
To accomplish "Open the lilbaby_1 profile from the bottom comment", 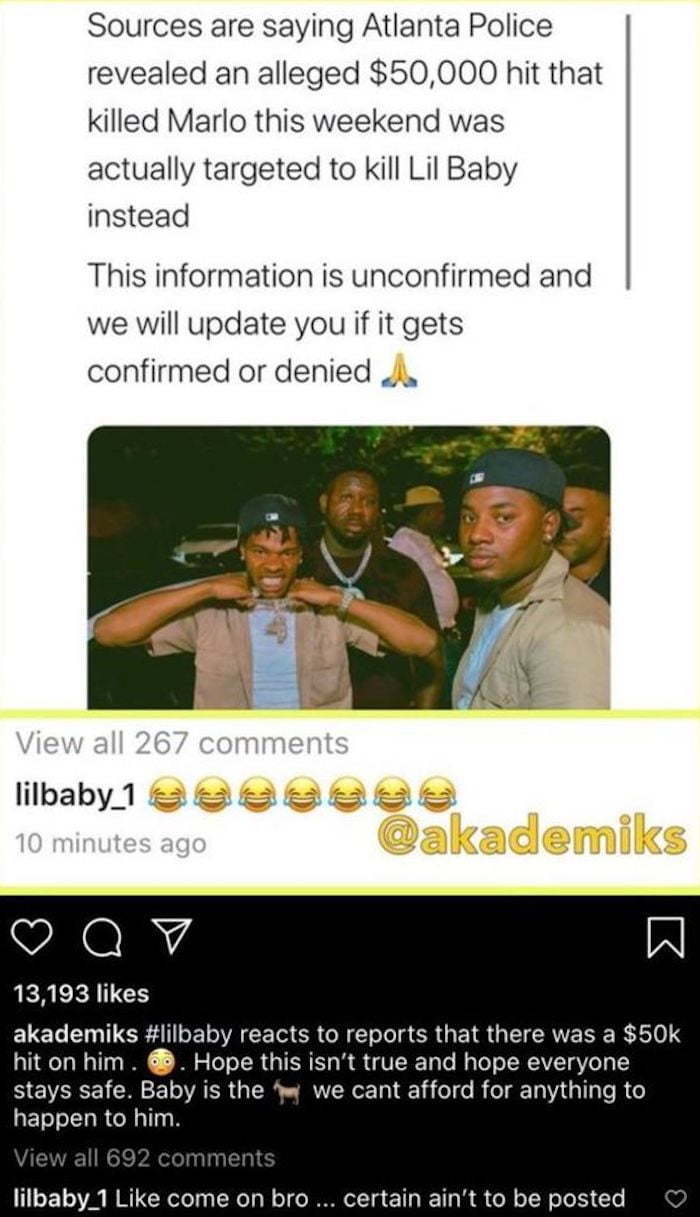I will point(61,1198).
